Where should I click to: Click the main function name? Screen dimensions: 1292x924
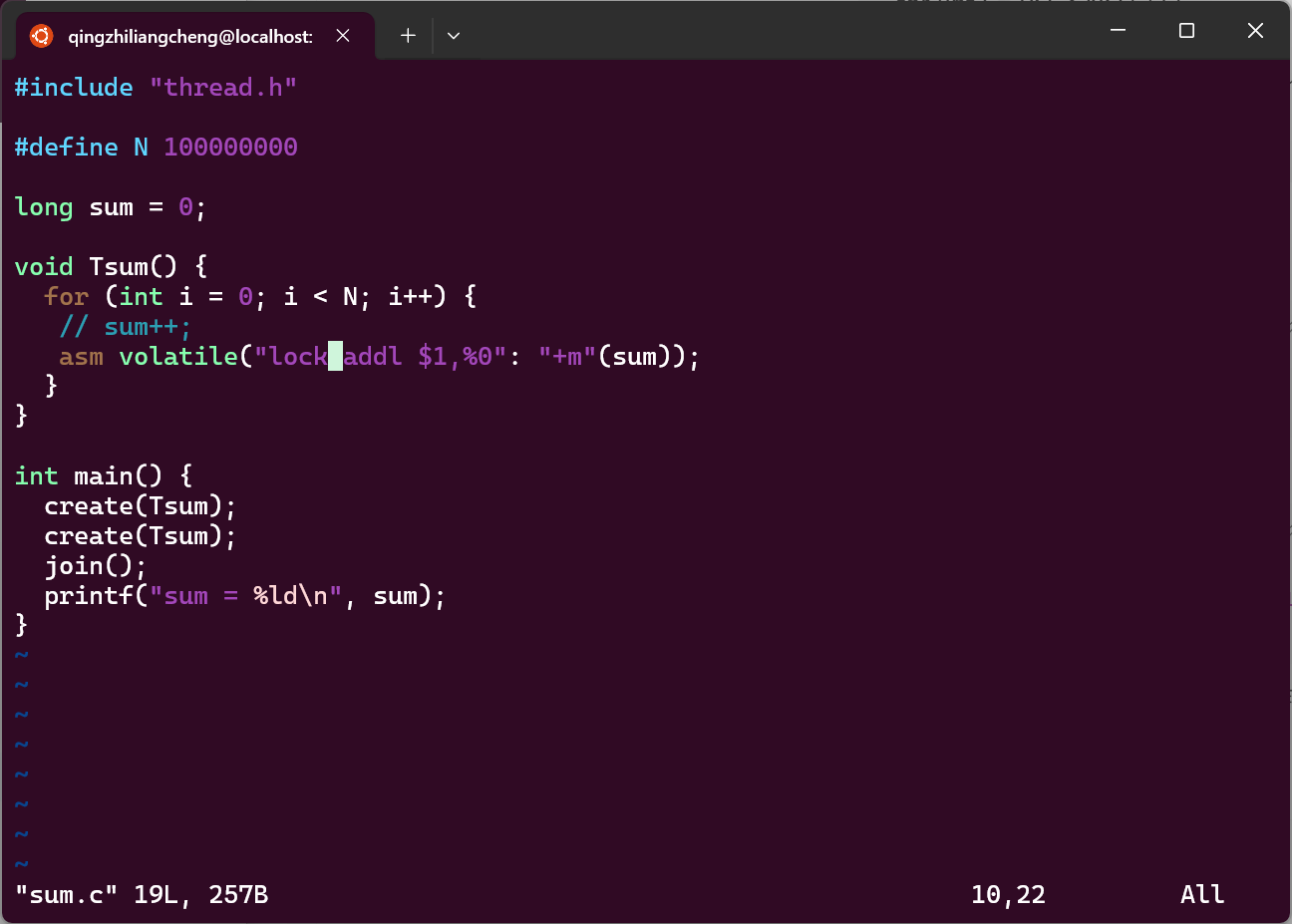pos(103,476)
